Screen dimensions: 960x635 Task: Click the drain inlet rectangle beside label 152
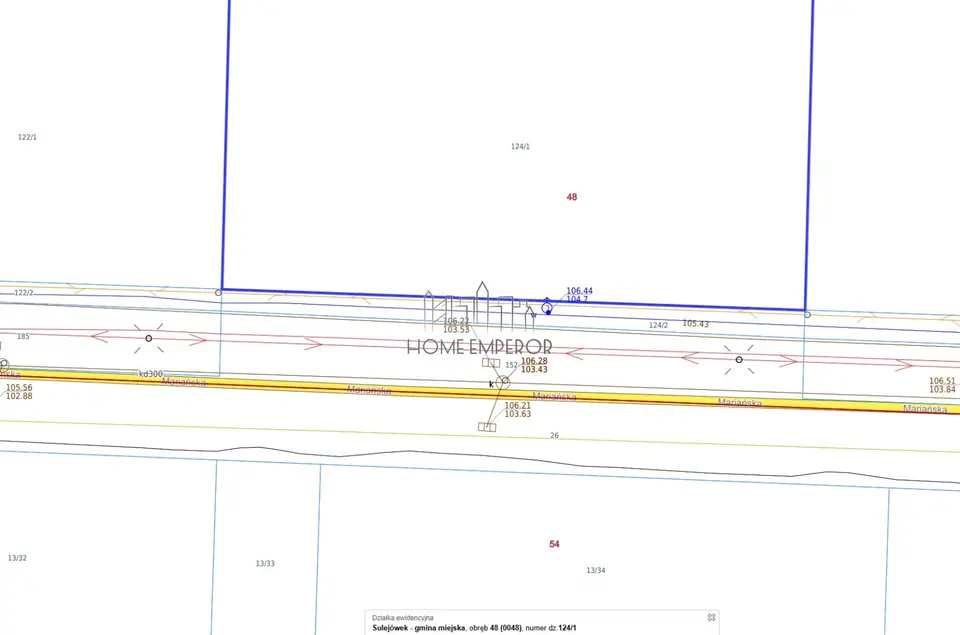(490, 363)
